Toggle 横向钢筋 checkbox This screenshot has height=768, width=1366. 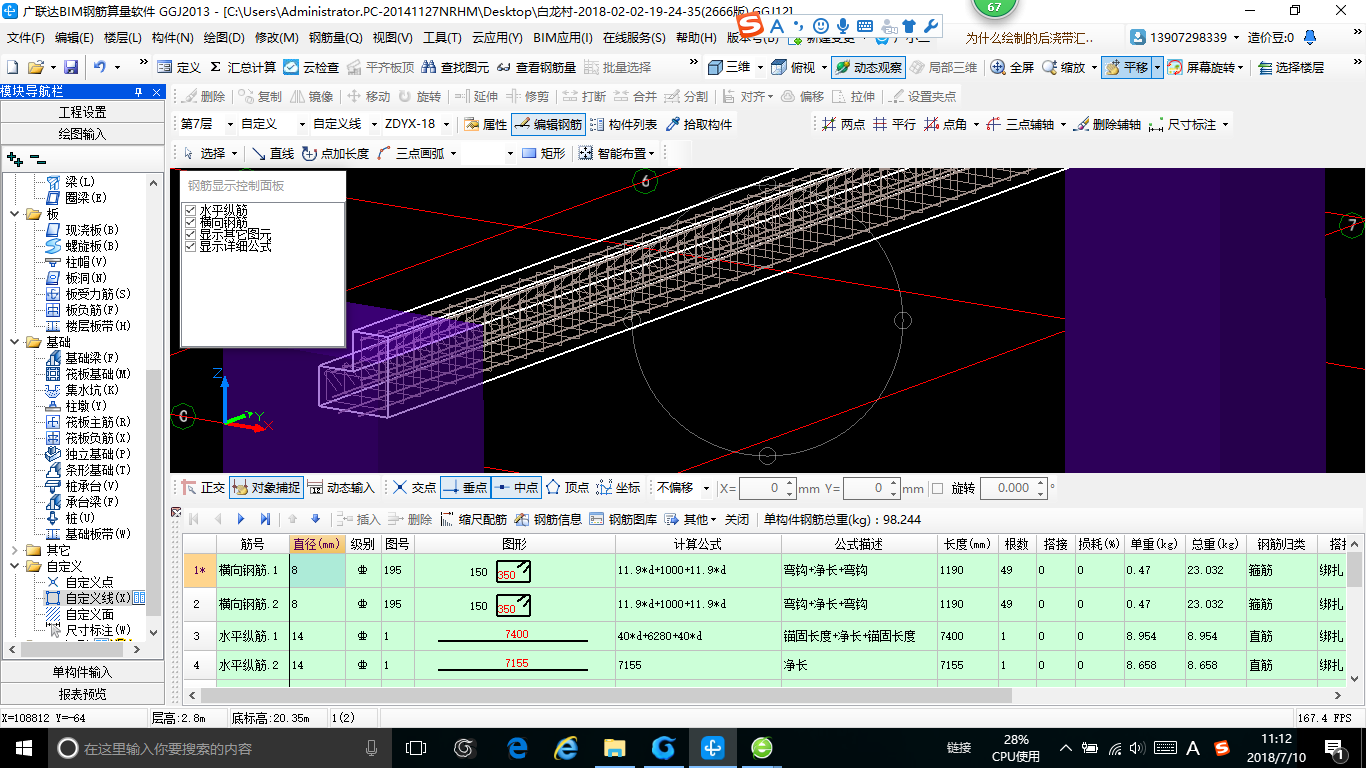190,222
